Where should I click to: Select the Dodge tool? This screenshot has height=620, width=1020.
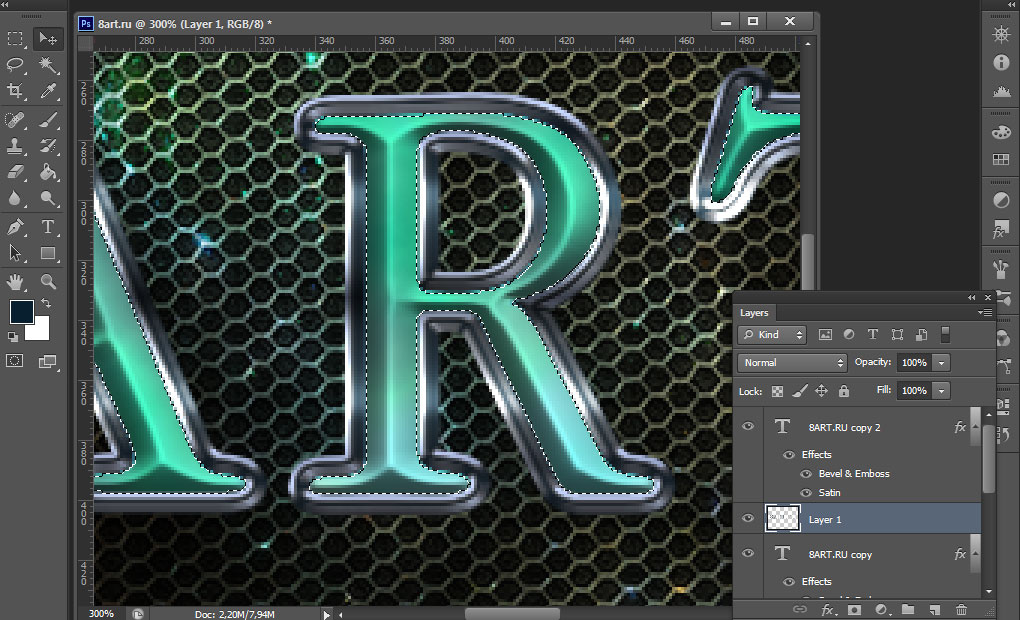coord(47,198)
